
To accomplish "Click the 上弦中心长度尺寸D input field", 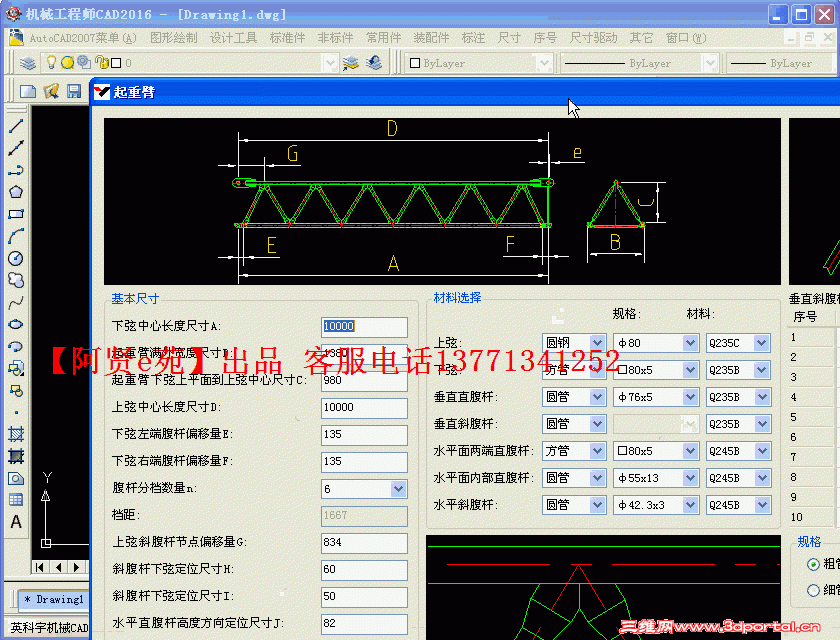I will click(x=364, y=408).
